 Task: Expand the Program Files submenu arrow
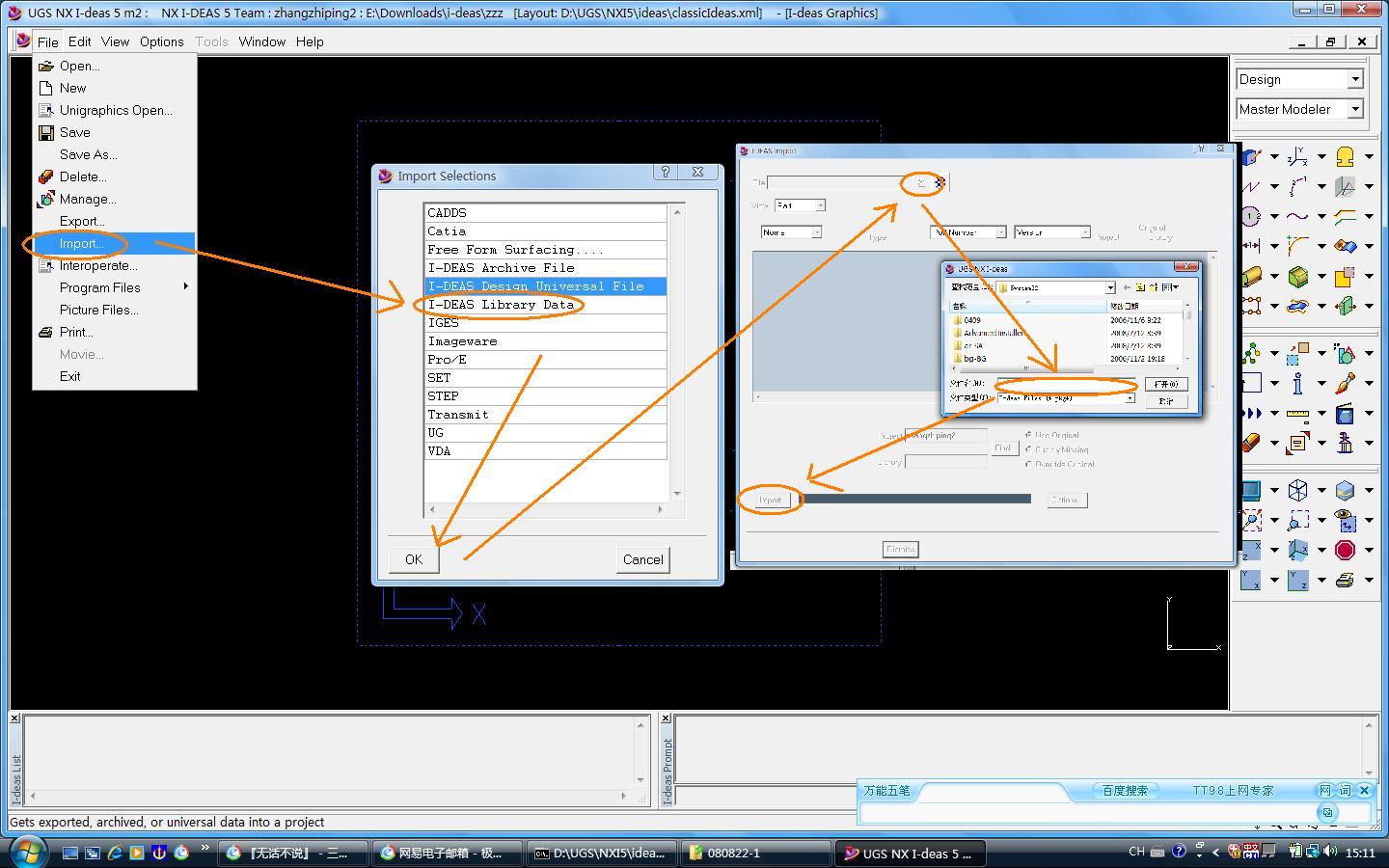(185, 286)
